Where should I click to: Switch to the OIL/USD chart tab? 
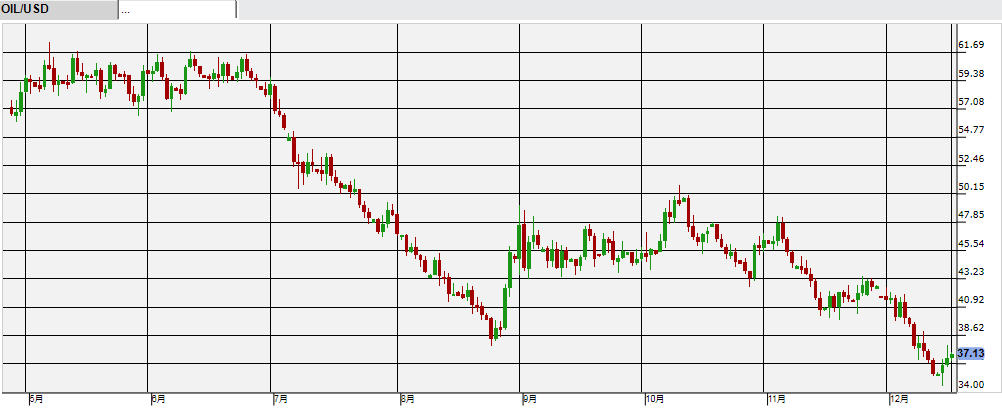coord(57,9)
